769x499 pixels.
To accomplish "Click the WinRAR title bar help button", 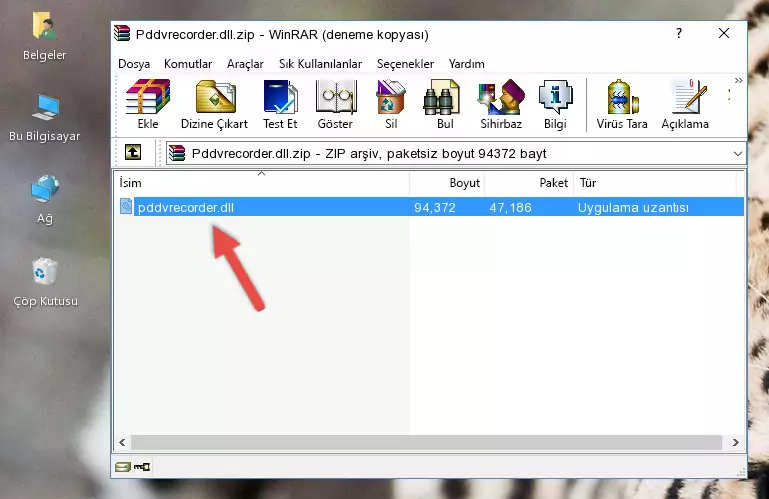I will tap(679, 33).
